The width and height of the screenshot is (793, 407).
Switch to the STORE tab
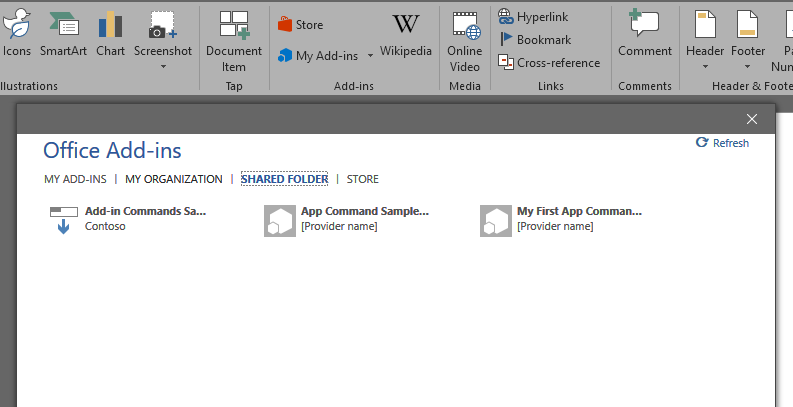point(363,179)
